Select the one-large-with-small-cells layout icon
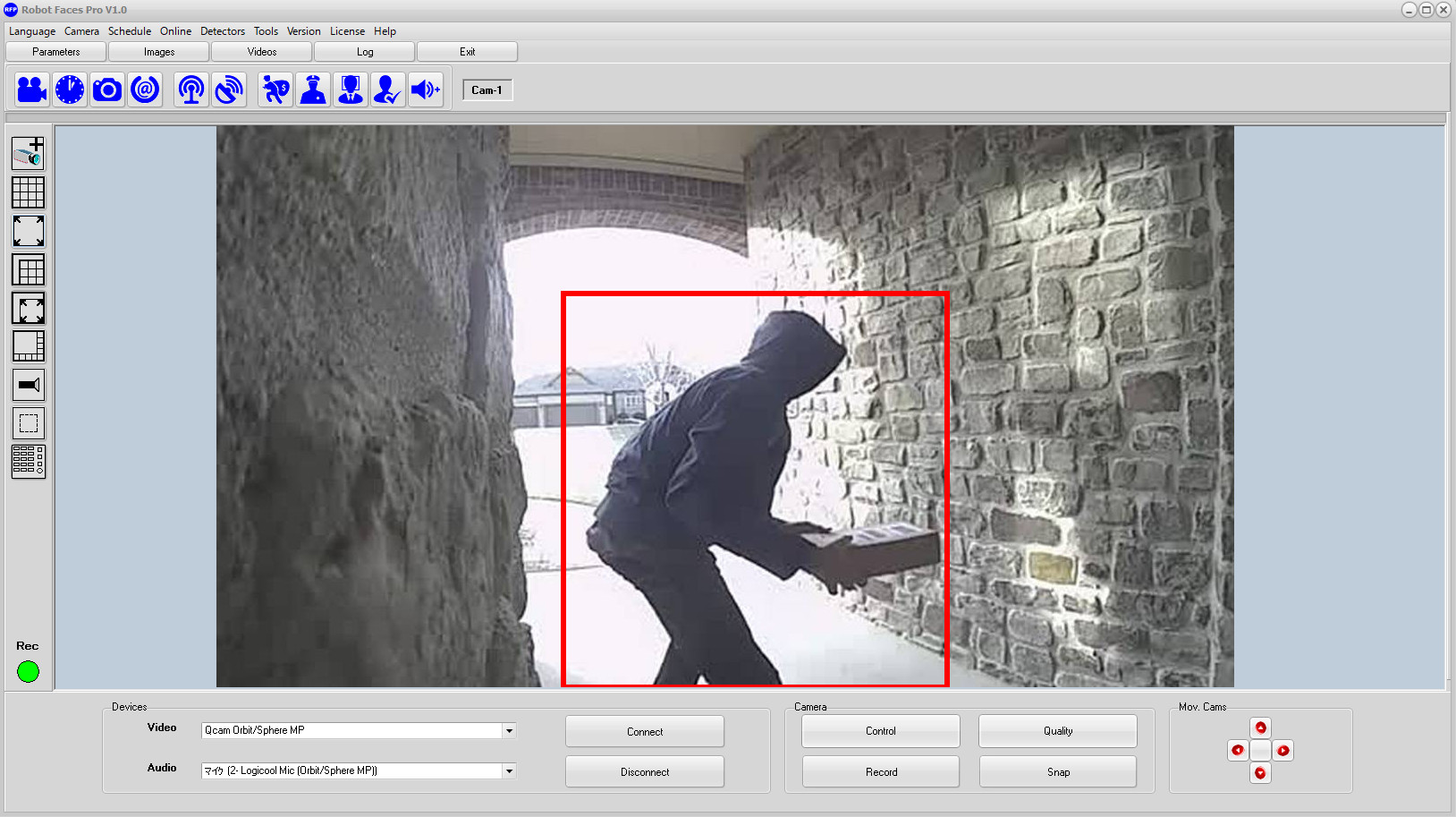Viewport: 1456px width, 817px height. (x=29, y=346)
